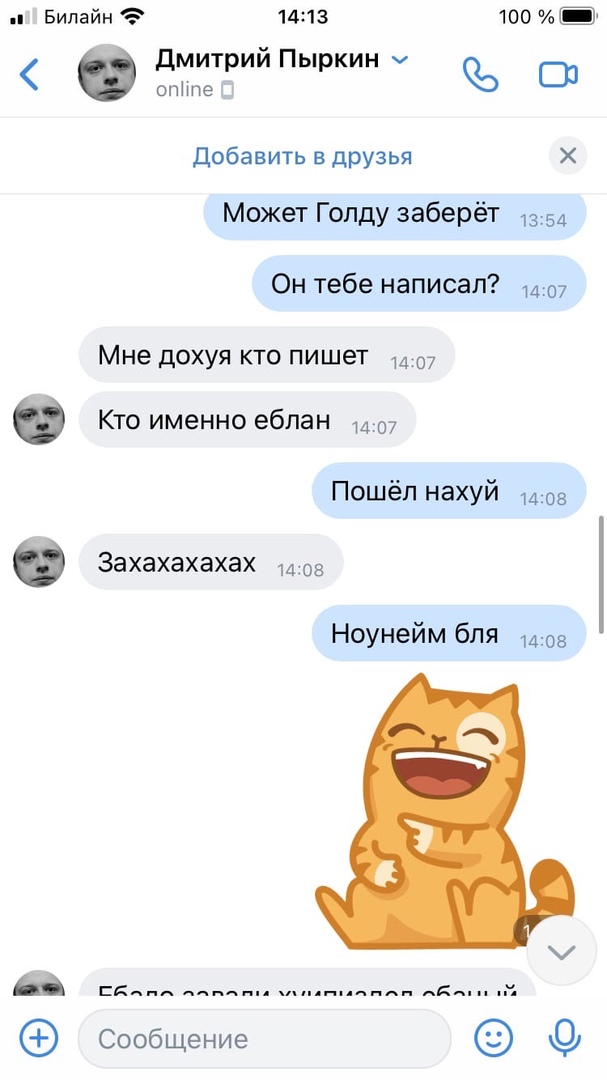Open contact name Дмитрий Пыркин
This screenshot has width=607, height=1080.
[x=267, y=59]
